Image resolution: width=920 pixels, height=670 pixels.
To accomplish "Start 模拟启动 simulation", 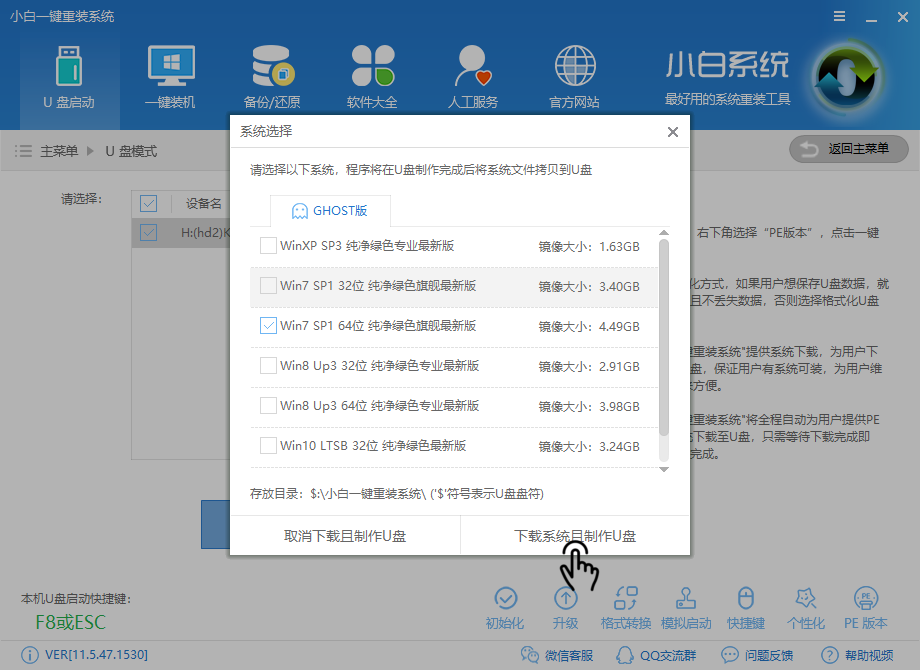I will [x=686, y=605].
